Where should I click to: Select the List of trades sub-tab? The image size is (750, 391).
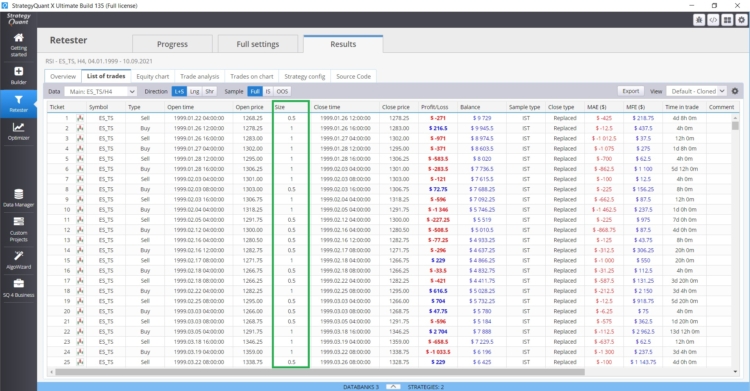tap(106, 76)
